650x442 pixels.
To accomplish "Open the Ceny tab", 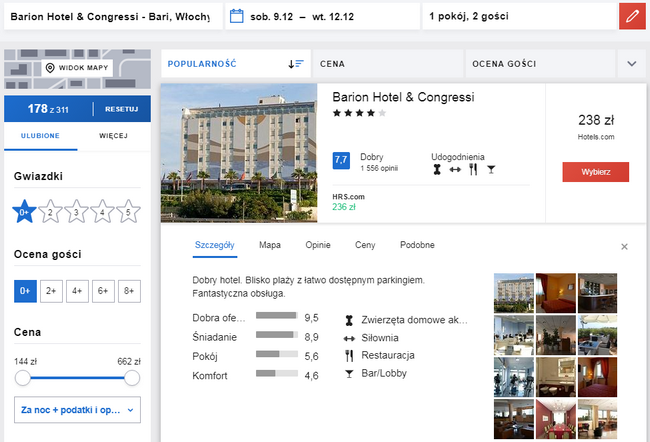I will [365, 245].
